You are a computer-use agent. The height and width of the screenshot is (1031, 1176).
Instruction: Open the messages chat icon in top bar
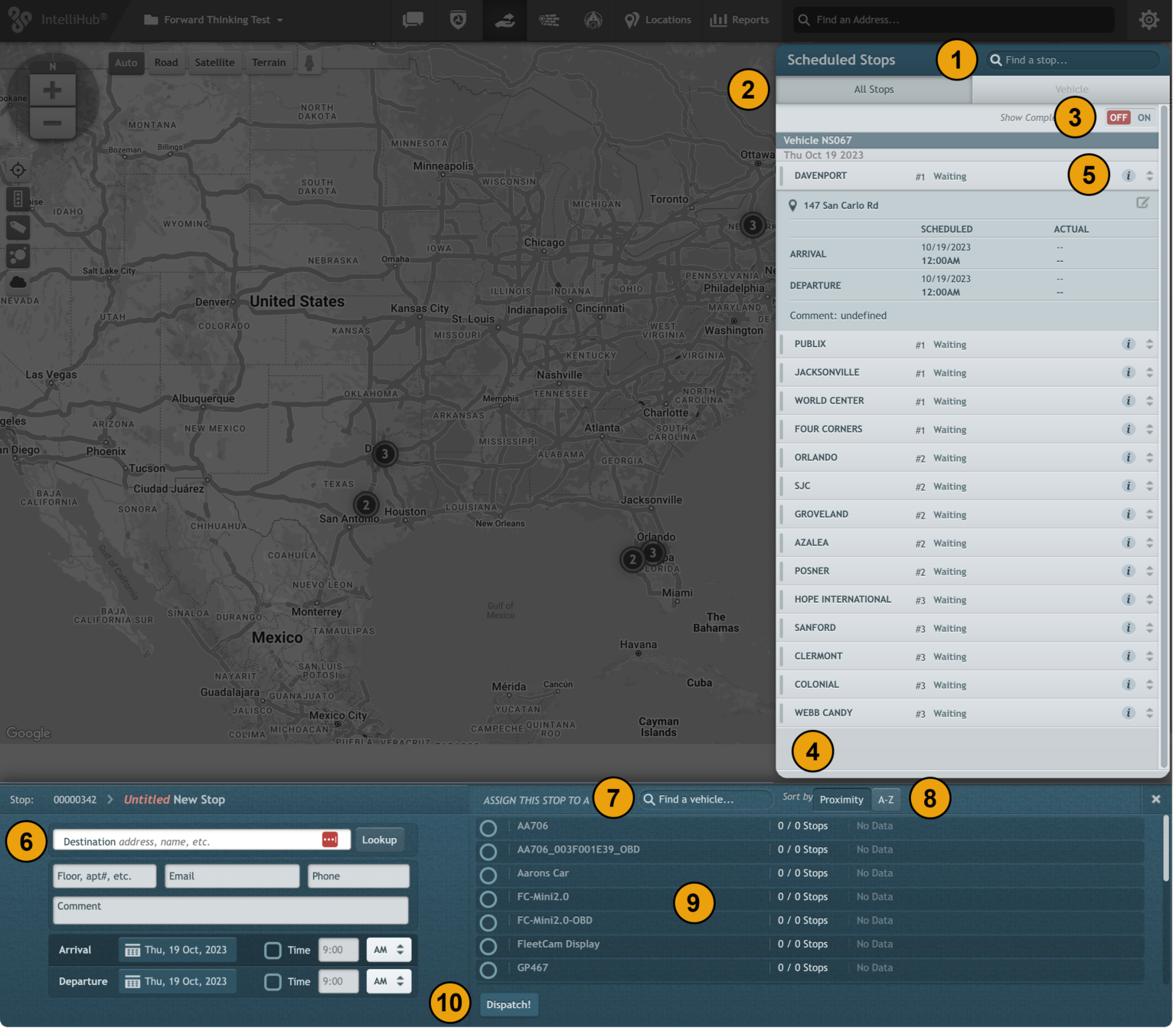tap(413, 20)
